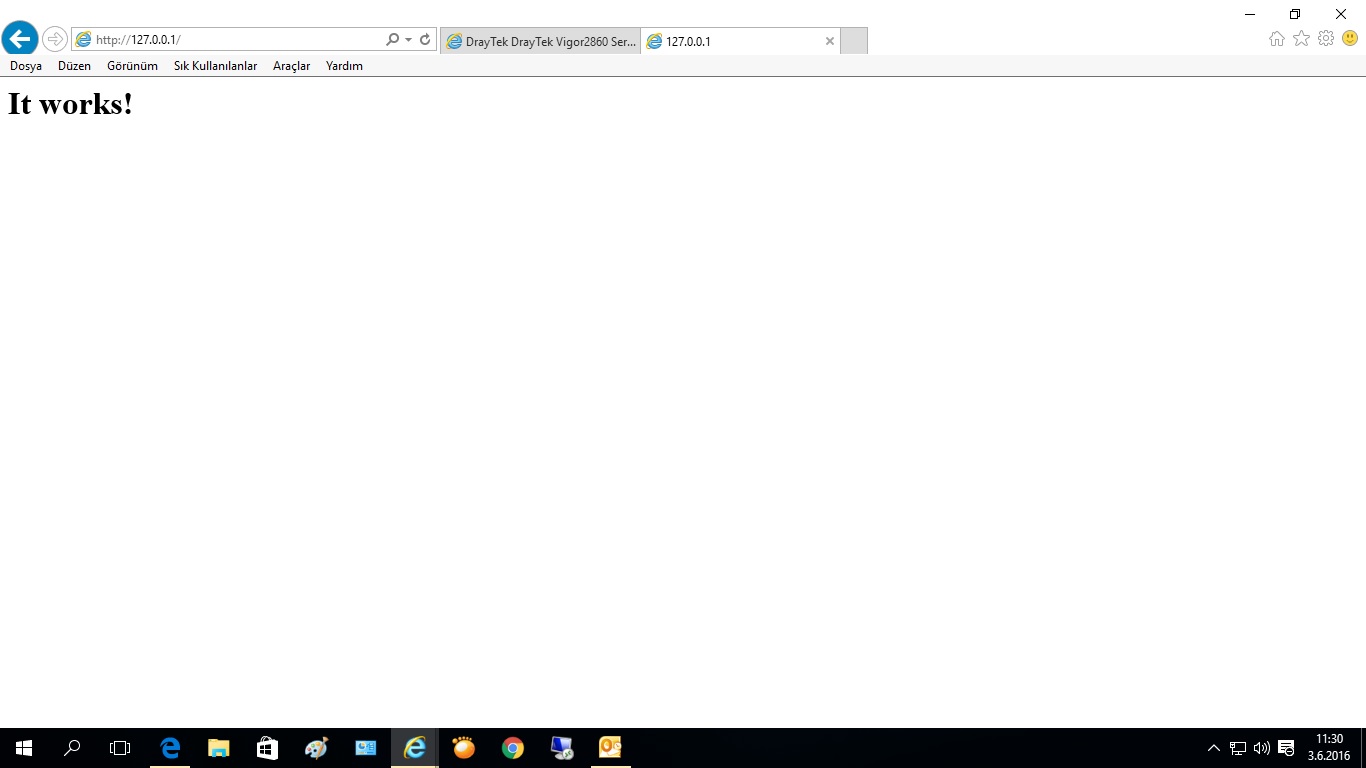Expand the address bar autocomplete dropdown arrow
Image resolution: width=1366 pixels, height=768 pixels.
(x=409, y=40)
